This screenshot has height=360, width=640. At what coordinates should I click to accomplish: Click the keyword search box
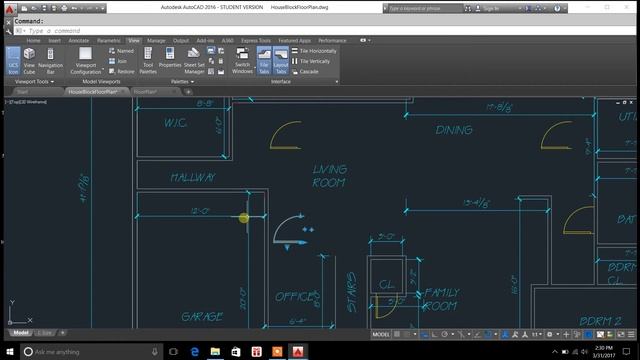424,8
